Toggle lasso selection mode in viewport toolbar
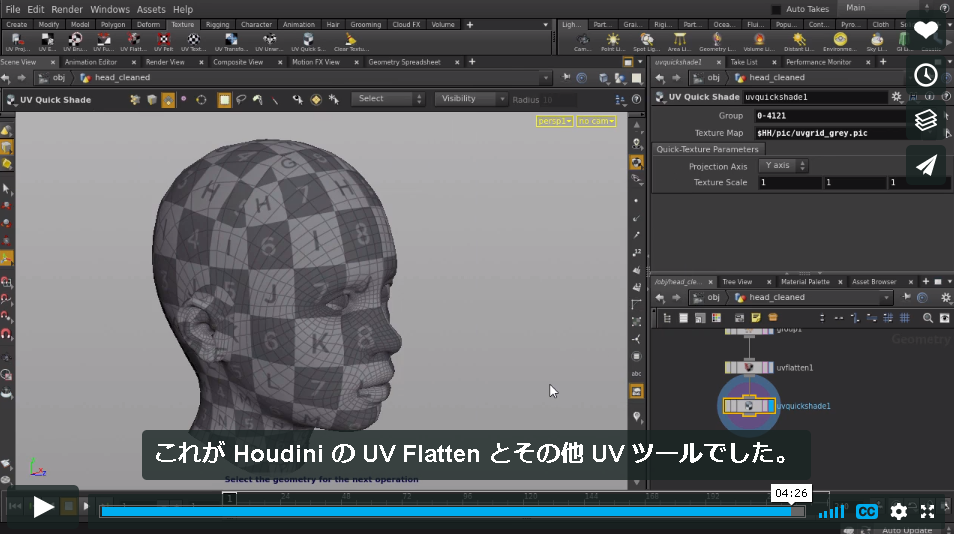 point(241,100)
